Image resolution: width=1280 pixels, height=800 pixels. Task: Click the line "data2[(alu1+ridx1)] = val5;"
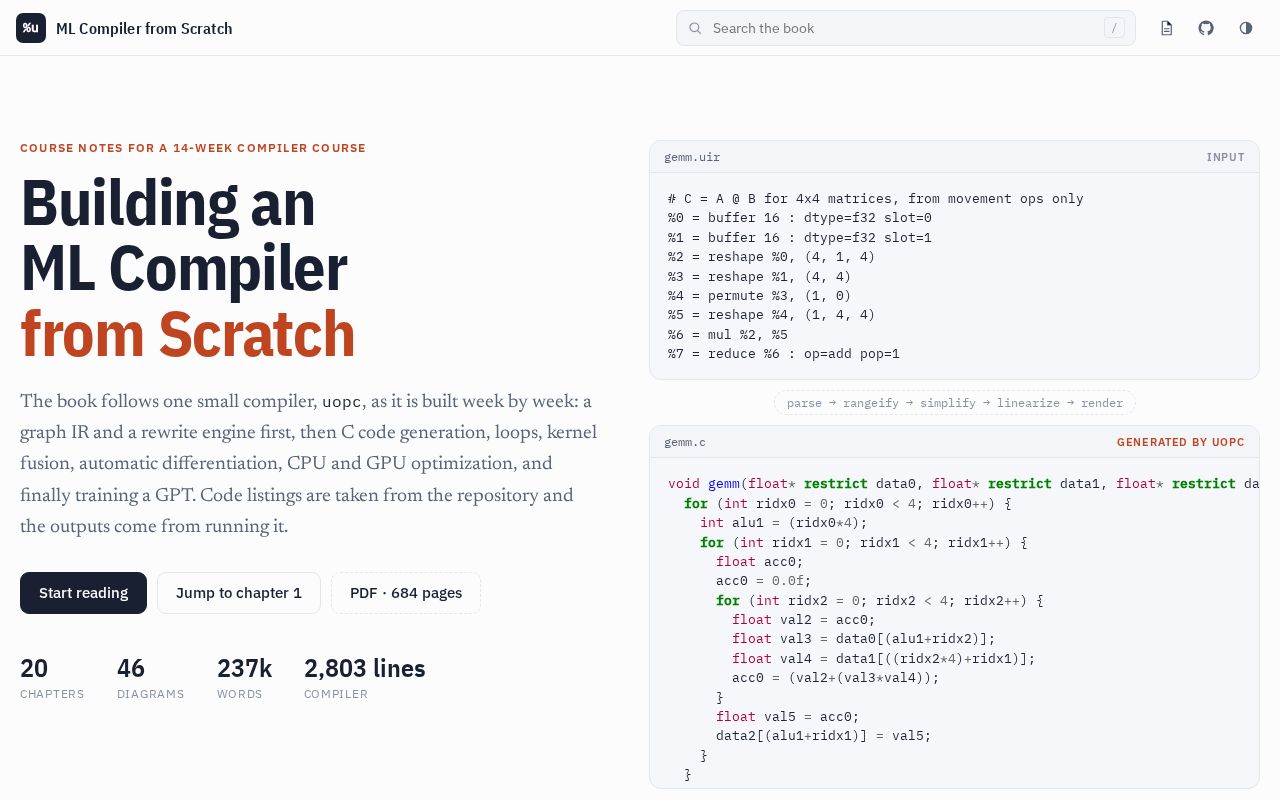pos(824,735)
